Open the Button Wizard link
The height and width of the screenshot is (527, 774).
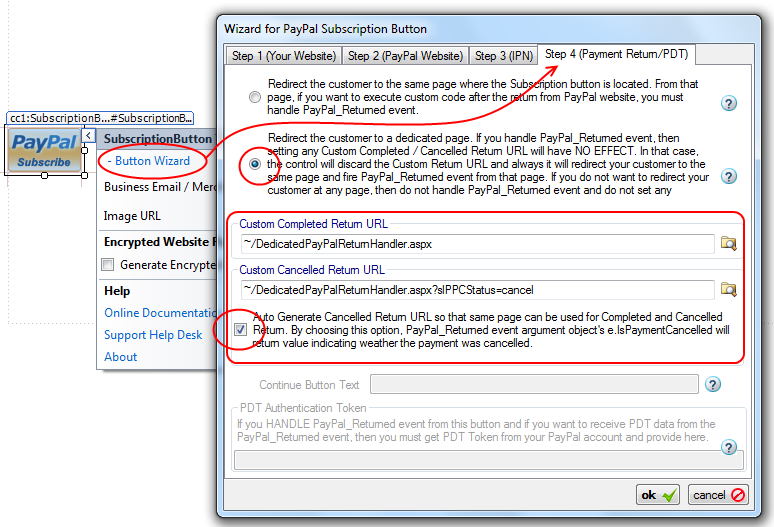coord(153,161)
